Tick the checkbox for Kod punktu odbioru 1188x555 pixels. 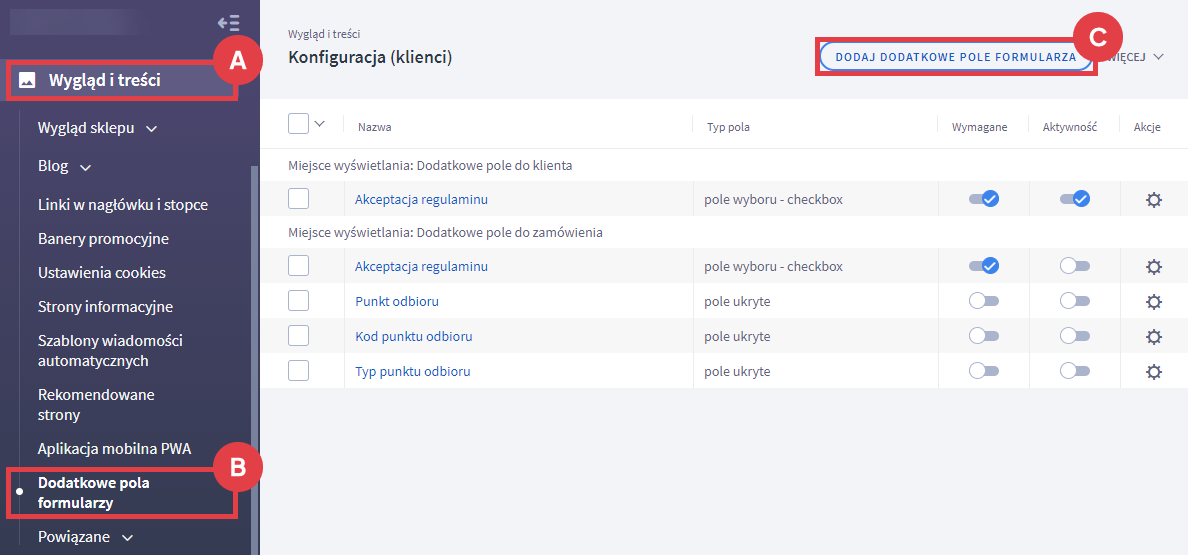tap(298, 337)
